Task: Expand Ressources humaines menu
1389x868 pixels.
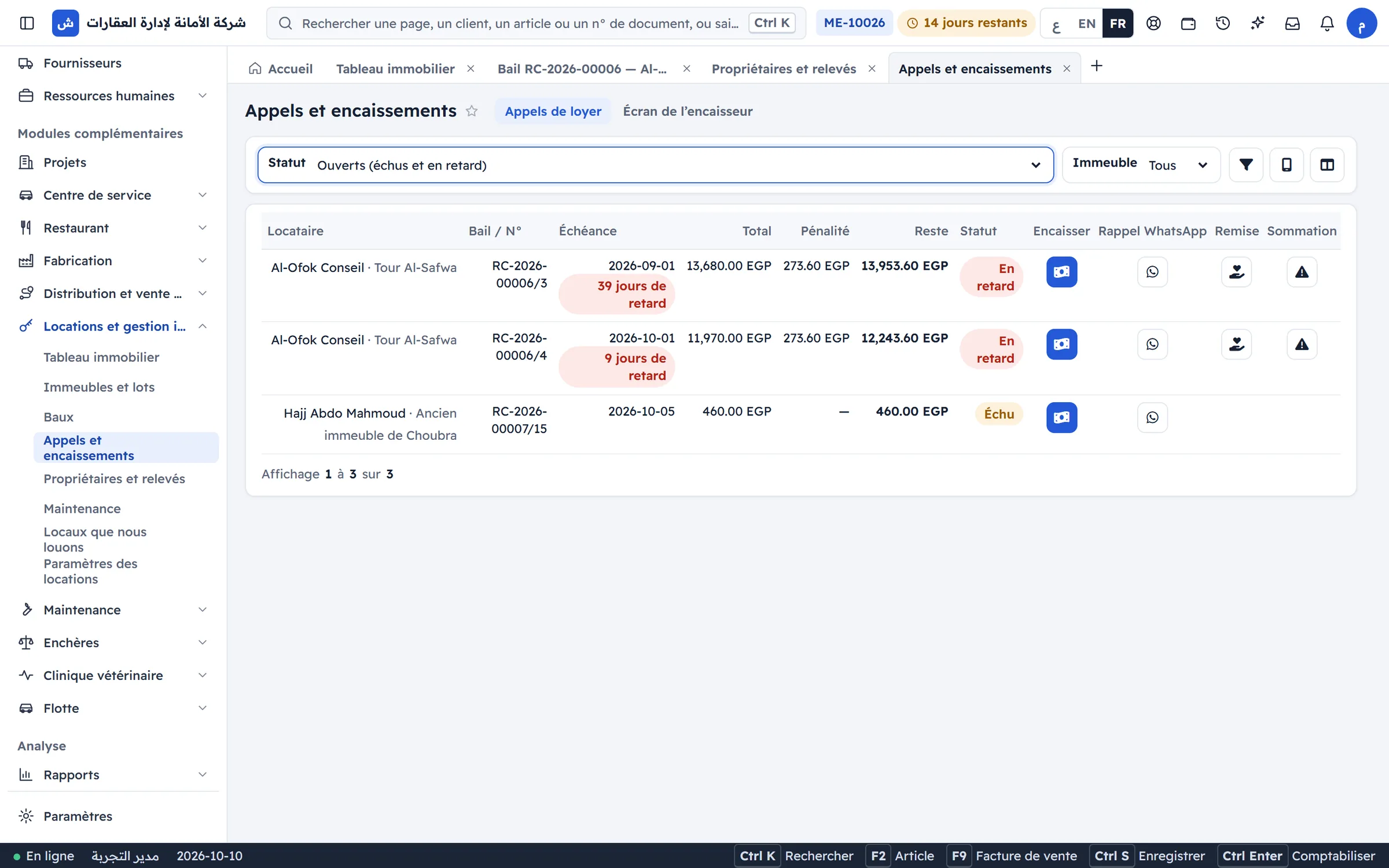Action: pos(113,95)
